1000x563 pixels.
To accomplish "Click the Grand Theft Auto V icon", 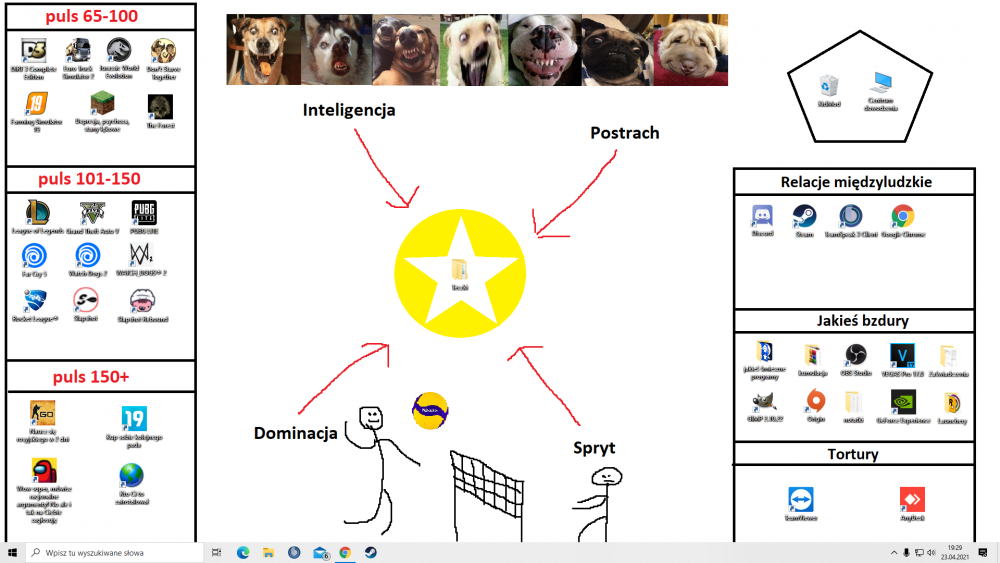I will tap(92, 213).
